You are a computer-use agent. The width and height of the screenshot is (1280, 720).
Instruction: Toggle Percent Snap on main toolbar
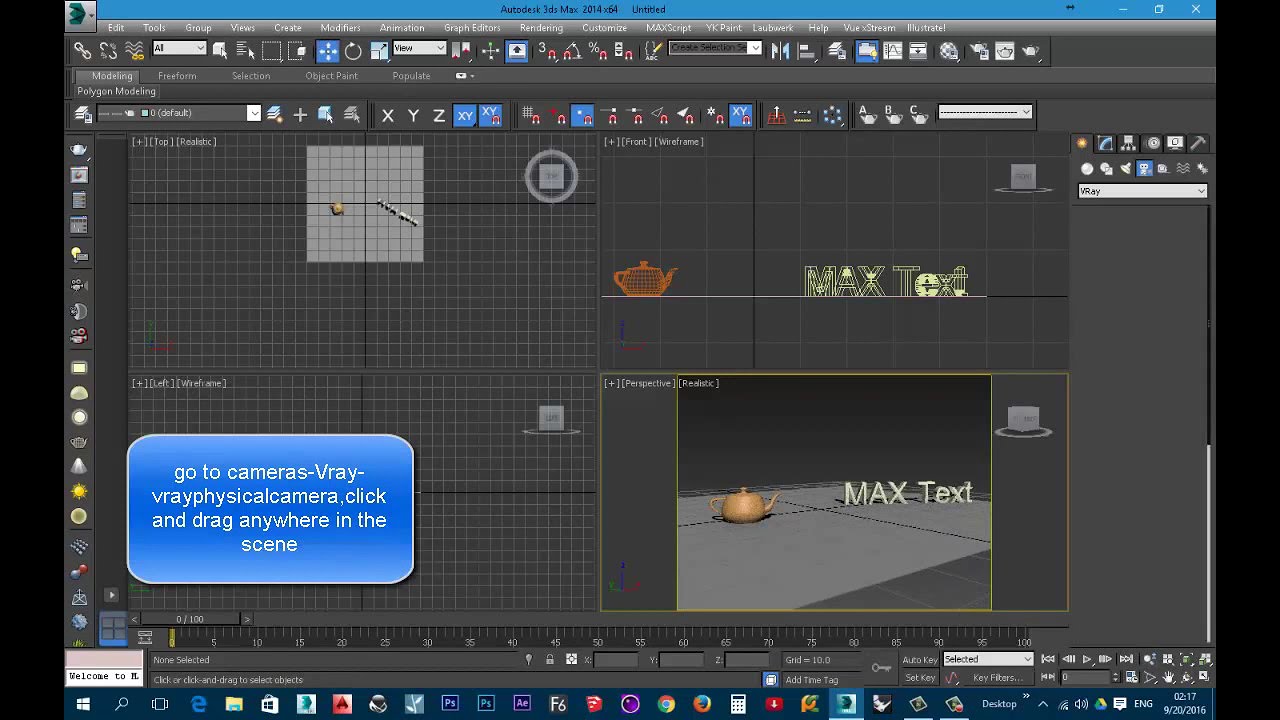[x=598, y=50]
